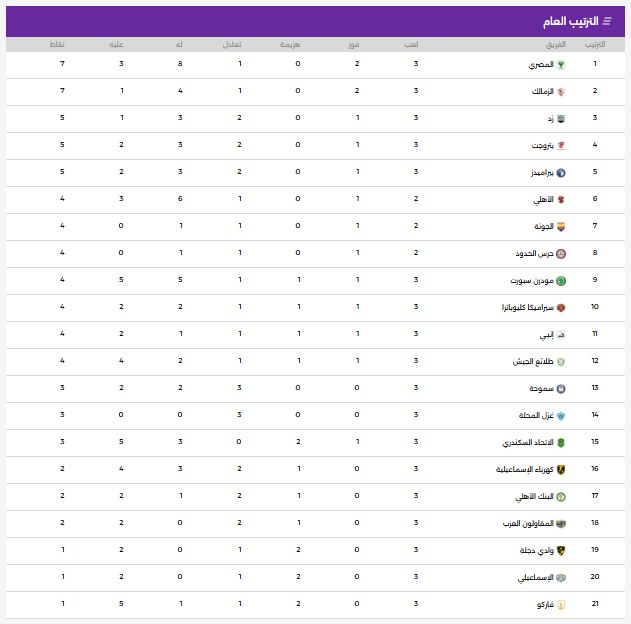The image size is (631, 624).
Task: Click the list icon beside الترتيب العام
Action: point(607,21)
